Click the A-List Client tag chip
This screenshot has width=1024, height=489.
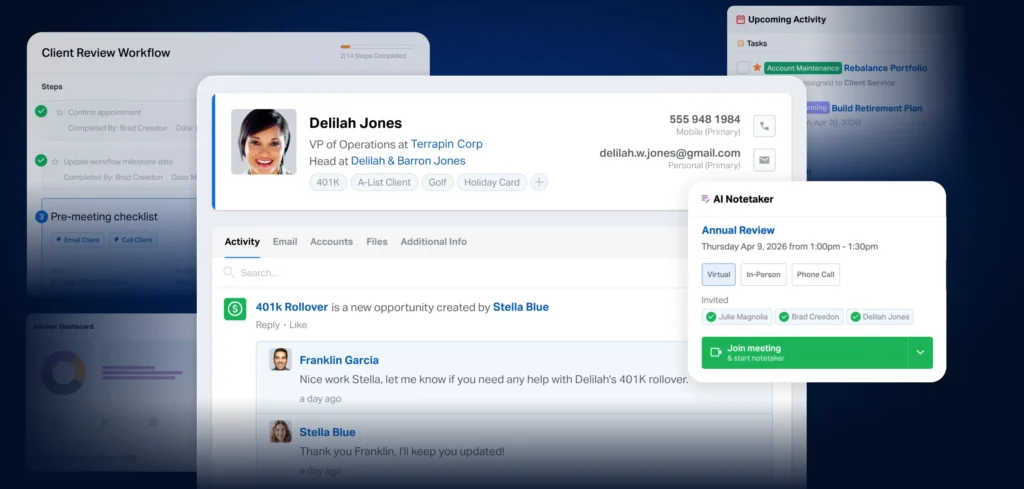tap(384, 183)
